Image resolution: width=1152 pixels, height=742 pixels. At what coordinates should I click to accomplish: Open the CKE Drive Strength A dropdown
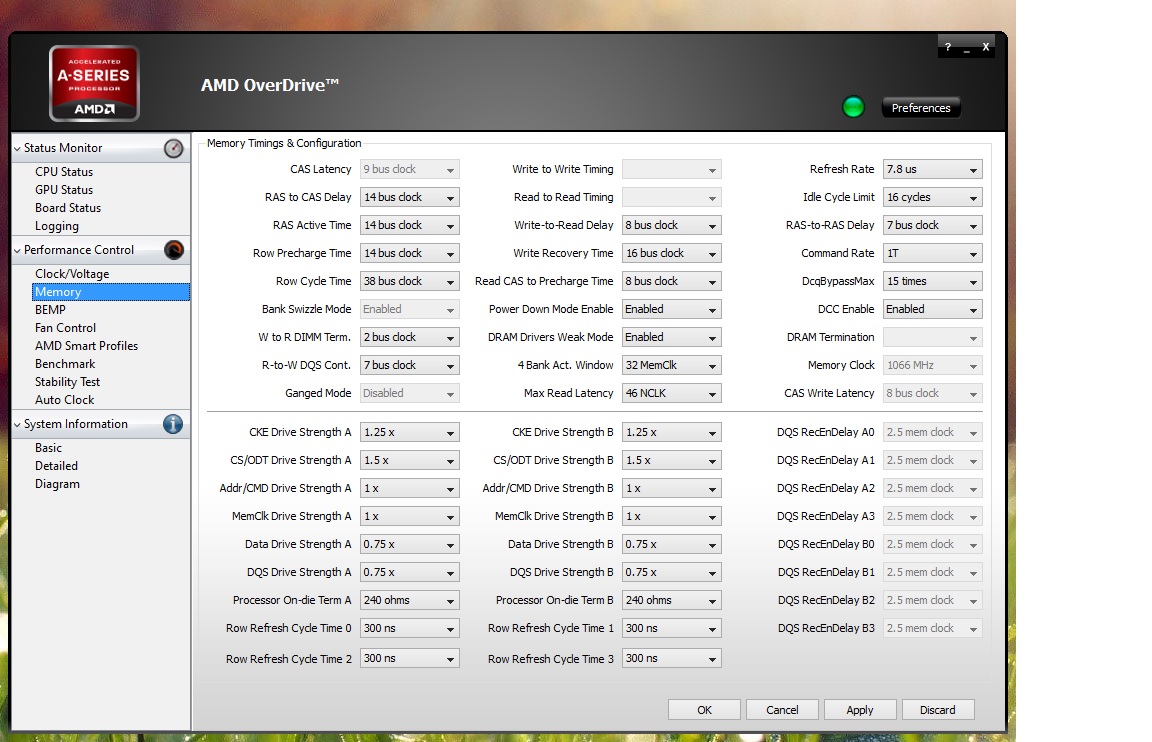(x=409, y=432)
